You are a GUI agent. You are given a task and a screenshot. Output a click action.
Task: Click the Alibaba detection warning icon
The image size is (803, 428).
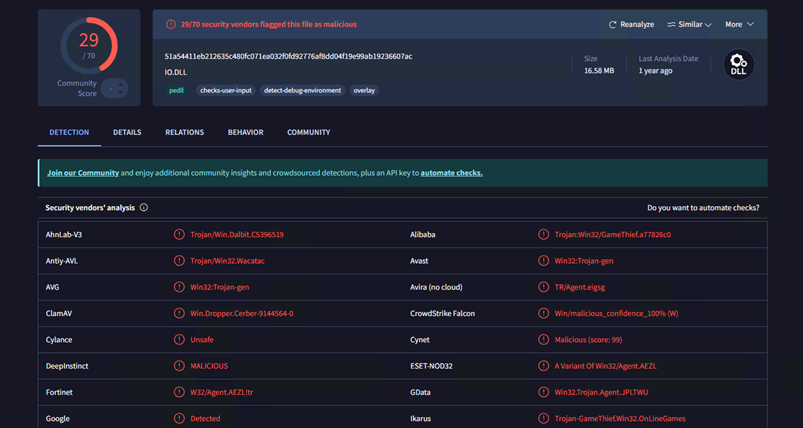coord(543,234)
